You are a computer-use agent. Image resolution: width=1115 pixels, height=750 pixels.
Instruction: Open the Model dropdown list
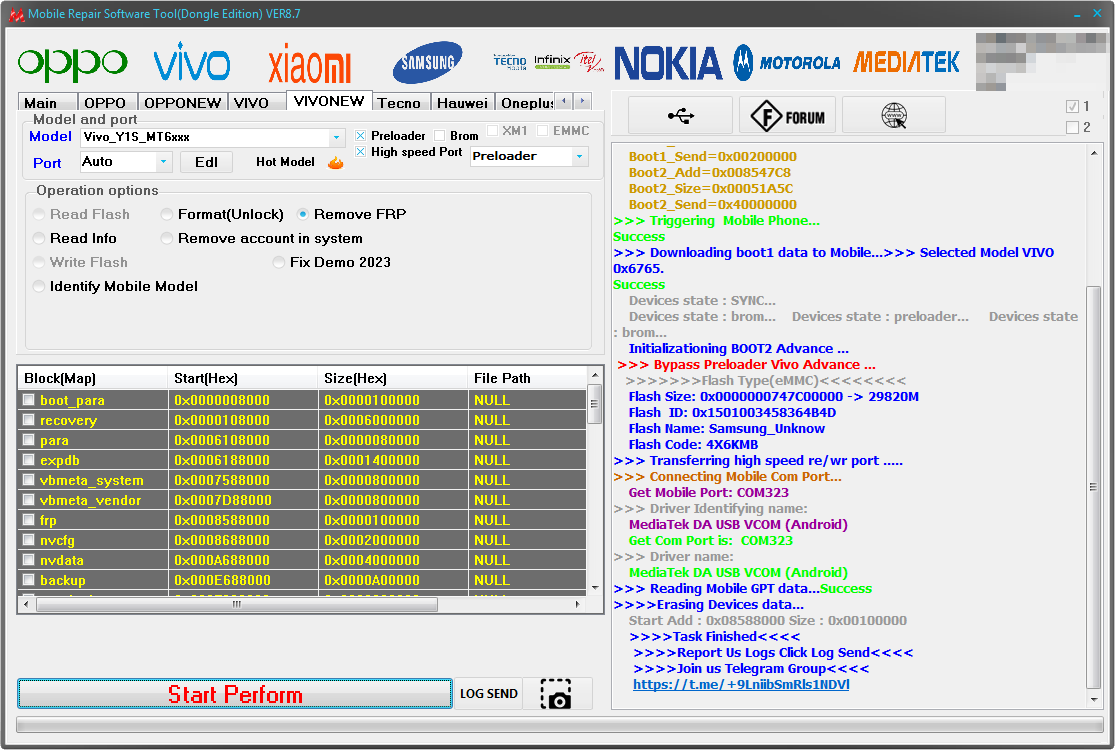336,137
